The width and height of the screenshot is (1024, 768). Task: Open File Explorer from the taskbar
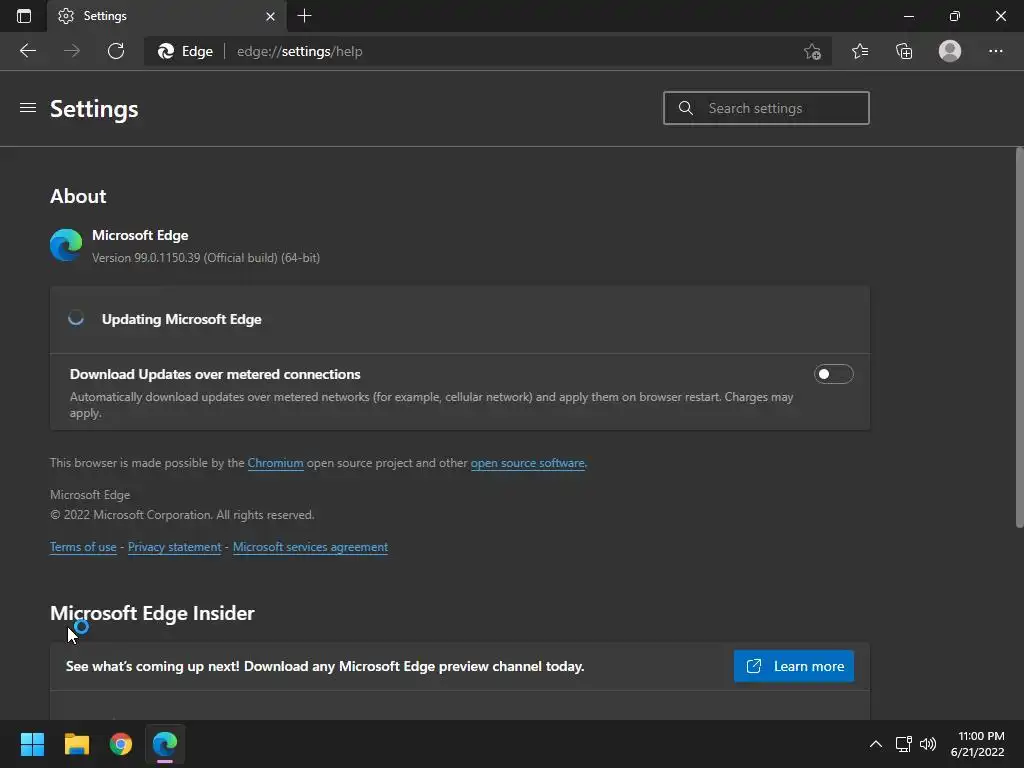pyautogui.click(x=76, y=744)
